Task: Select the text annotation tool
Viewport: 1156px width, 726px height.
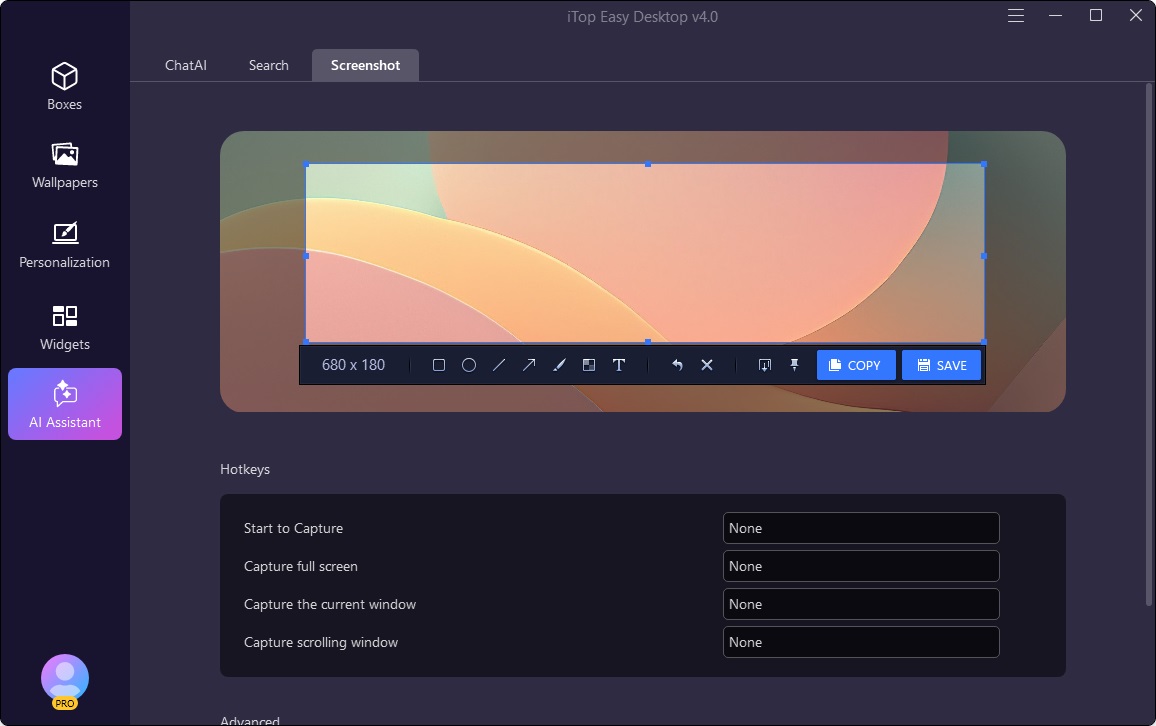Action: click(x=619, y=365)
